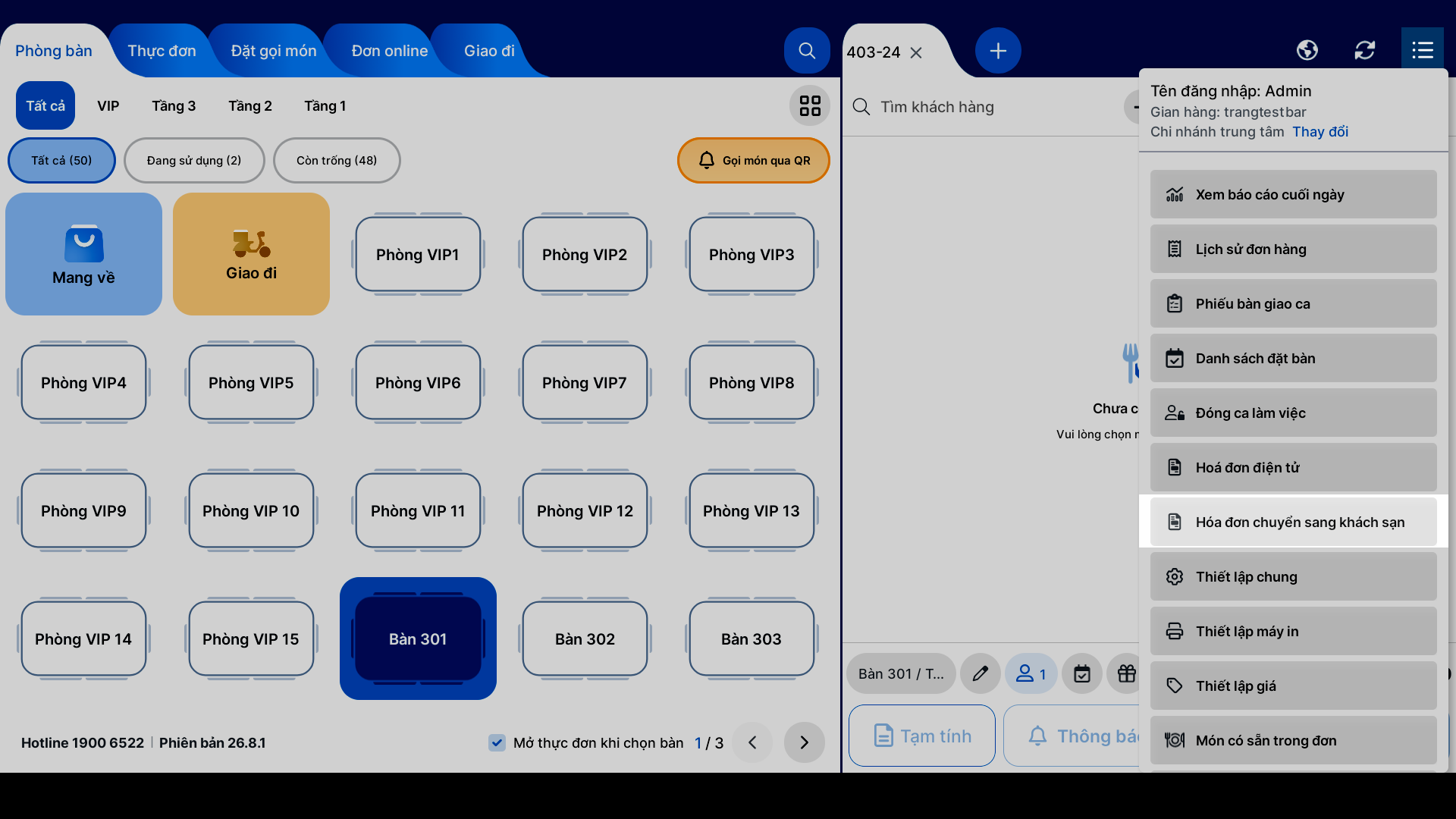Open guest count person icon
1456x819 pixels.
1031,673
